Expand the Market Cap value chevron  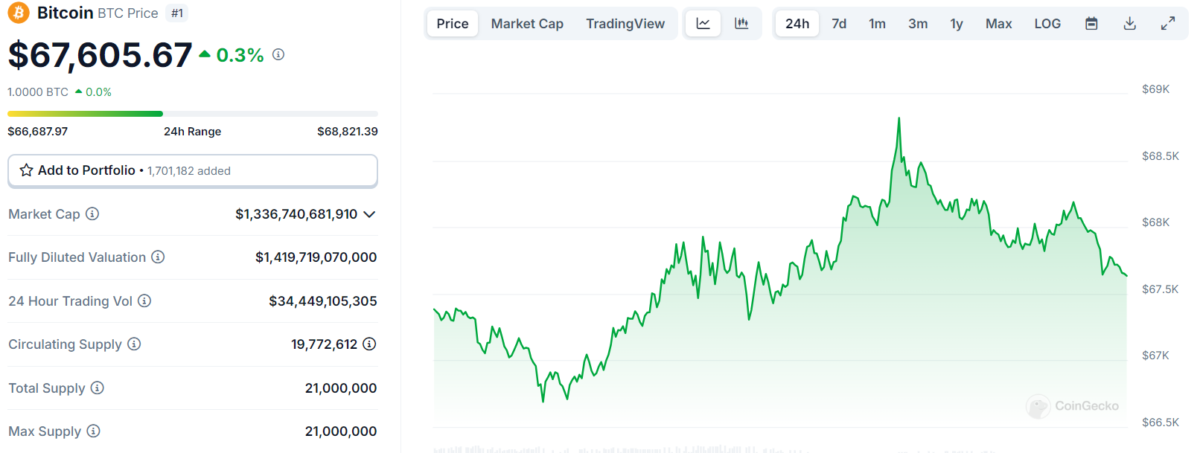point(369,214)
